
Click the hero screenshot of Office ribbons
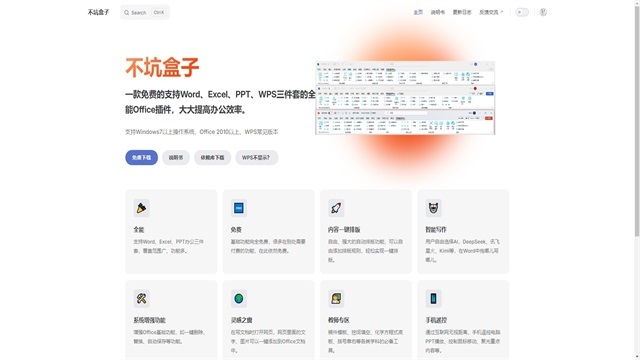405,98
